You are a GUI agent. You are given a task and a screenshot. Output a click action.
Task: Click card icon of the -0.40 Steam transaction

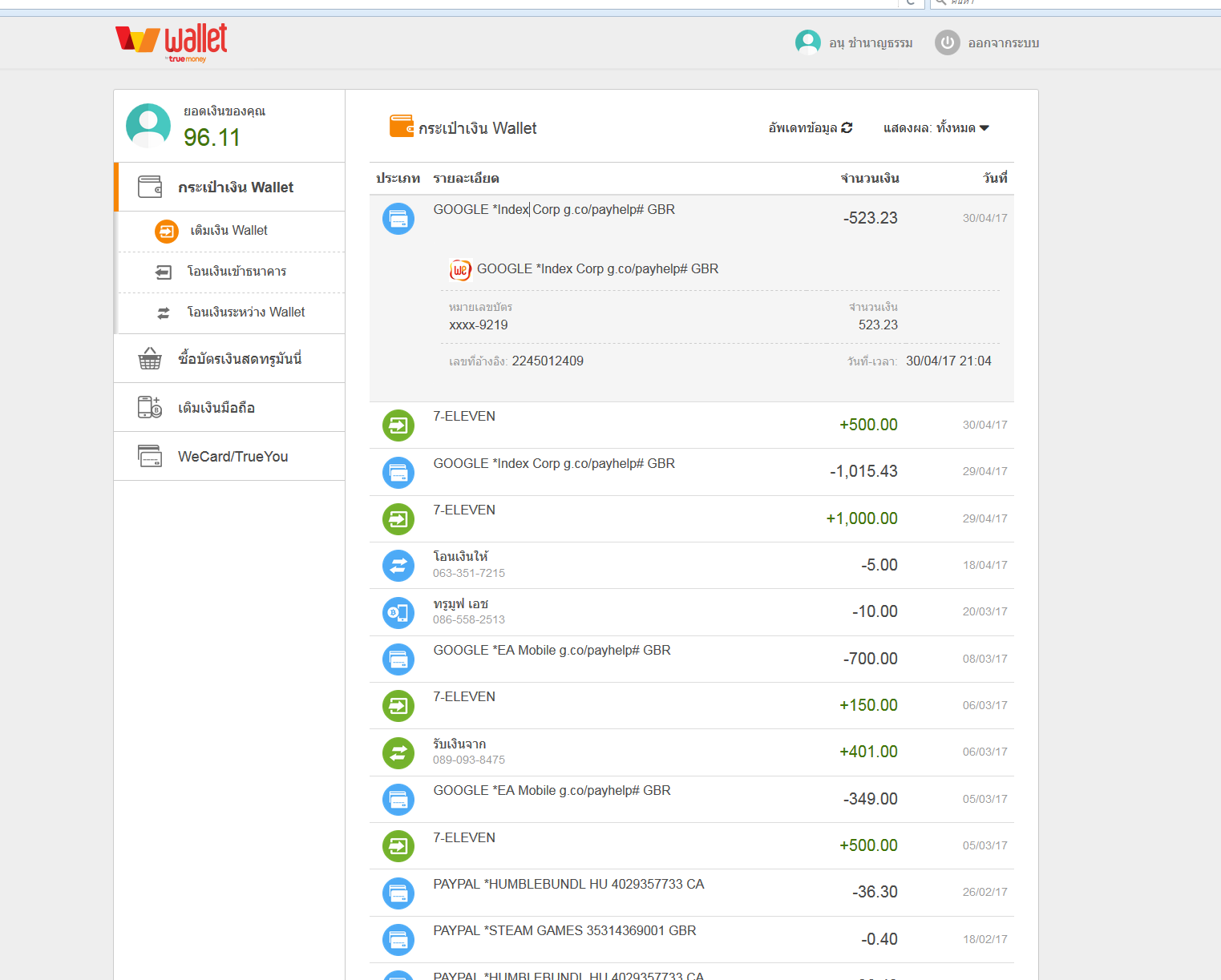(398, 940)
